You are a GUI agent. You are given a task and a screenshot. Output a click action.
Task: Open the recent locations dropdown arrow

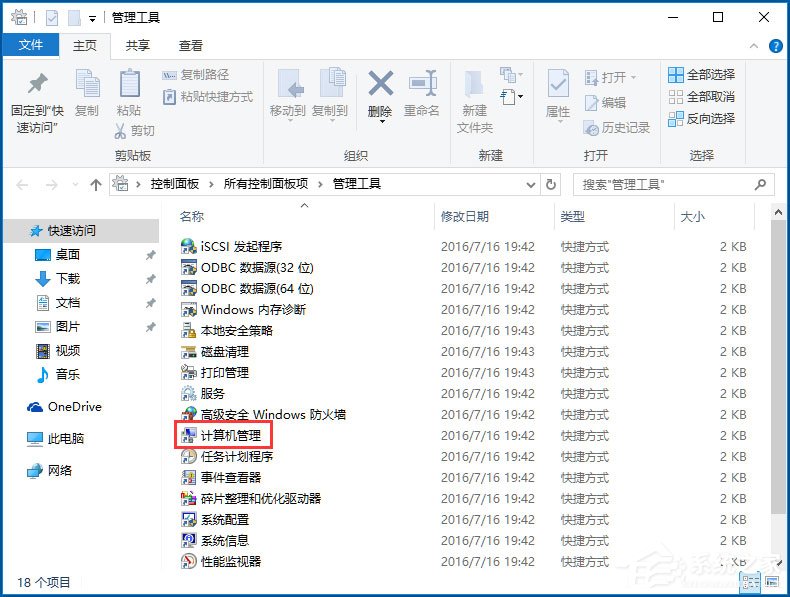75,185
